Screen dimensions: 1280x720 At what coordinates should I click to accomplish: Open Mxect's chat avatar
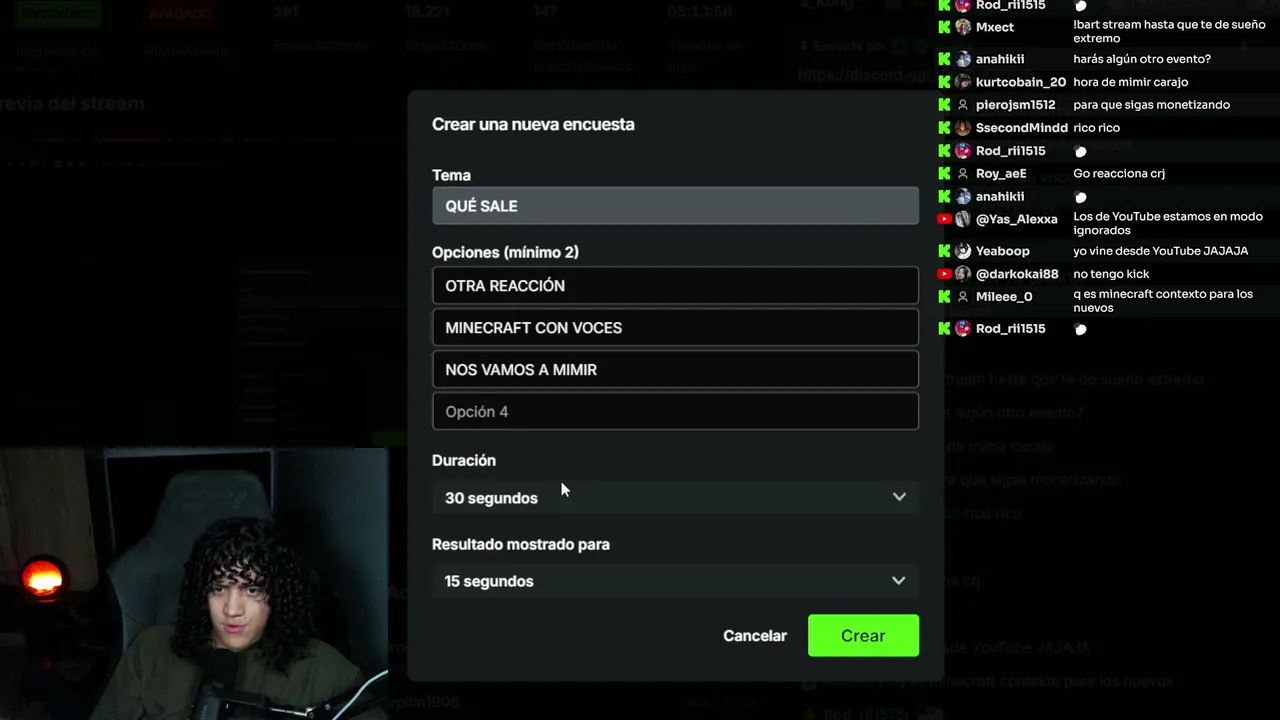tap(963, 27)
